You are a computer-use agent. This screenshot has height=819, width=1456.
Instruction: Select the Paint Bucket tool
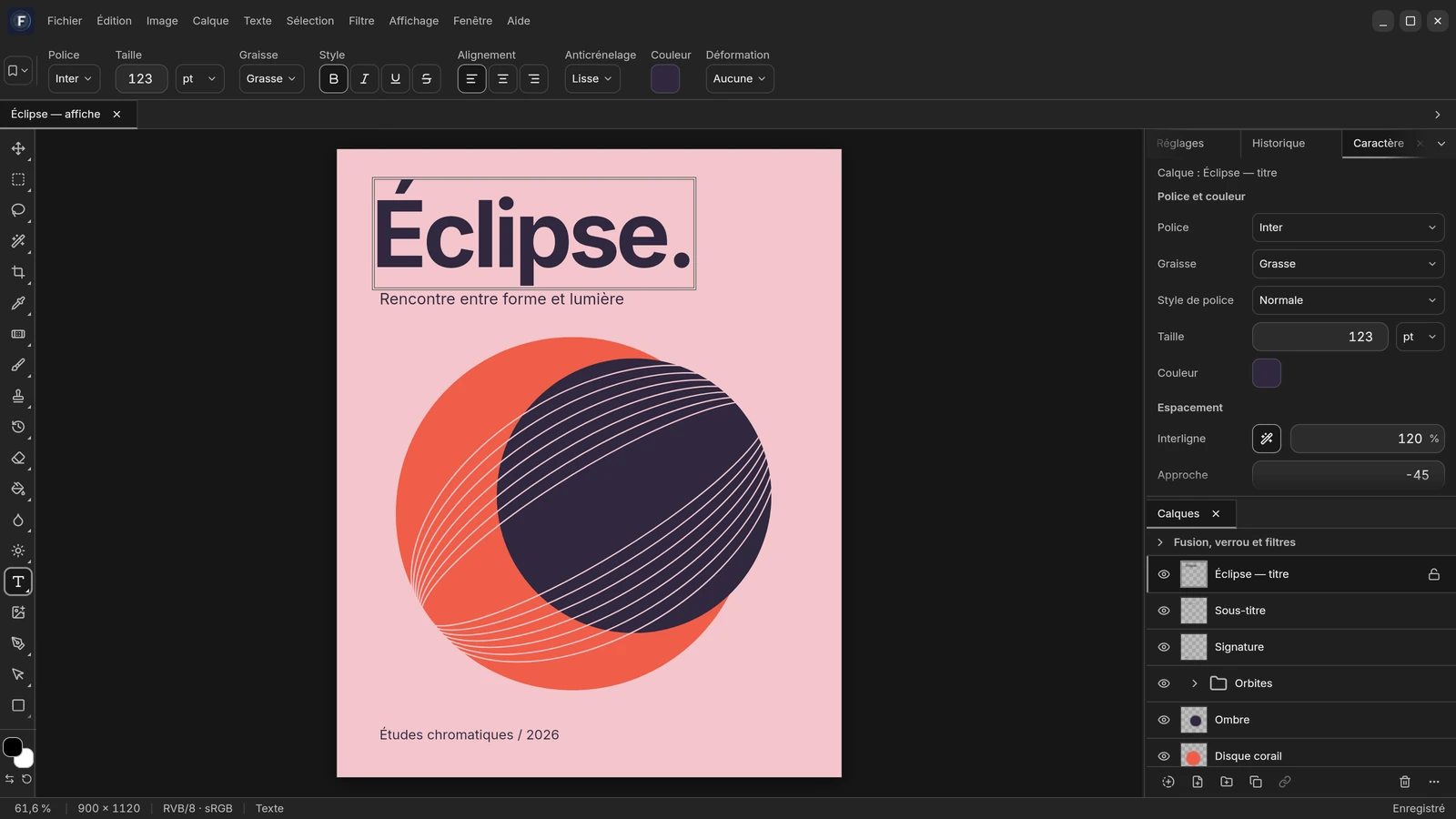point(18,489)
